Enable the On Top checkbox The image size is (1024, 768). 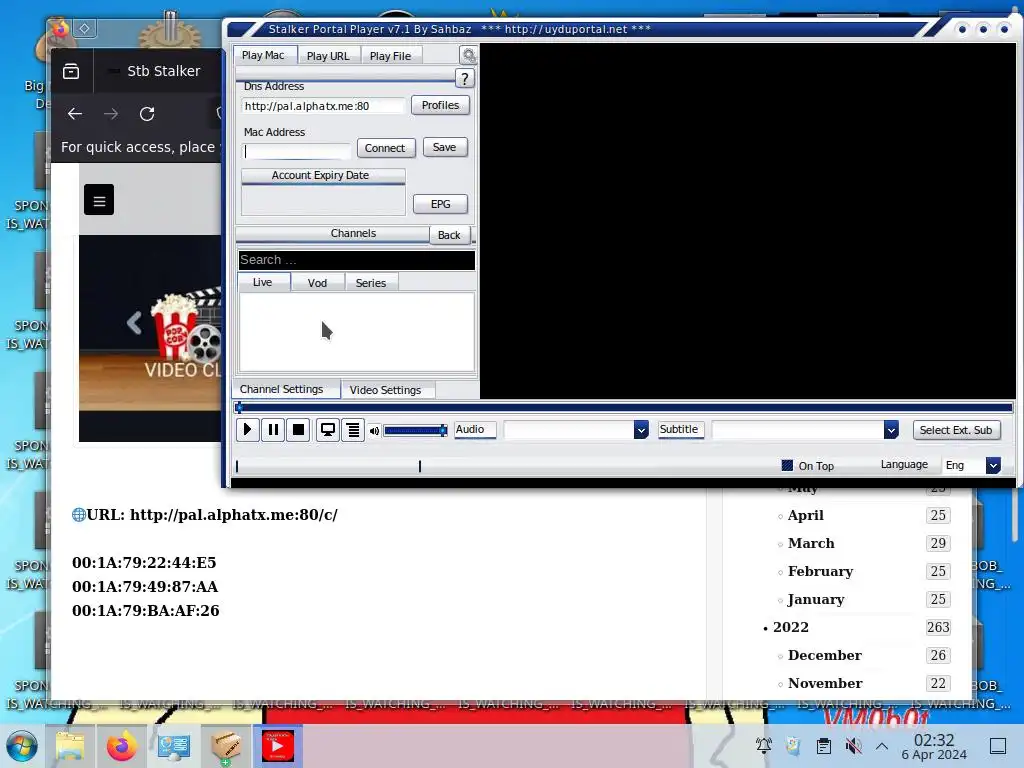click(x=787, y=466)
